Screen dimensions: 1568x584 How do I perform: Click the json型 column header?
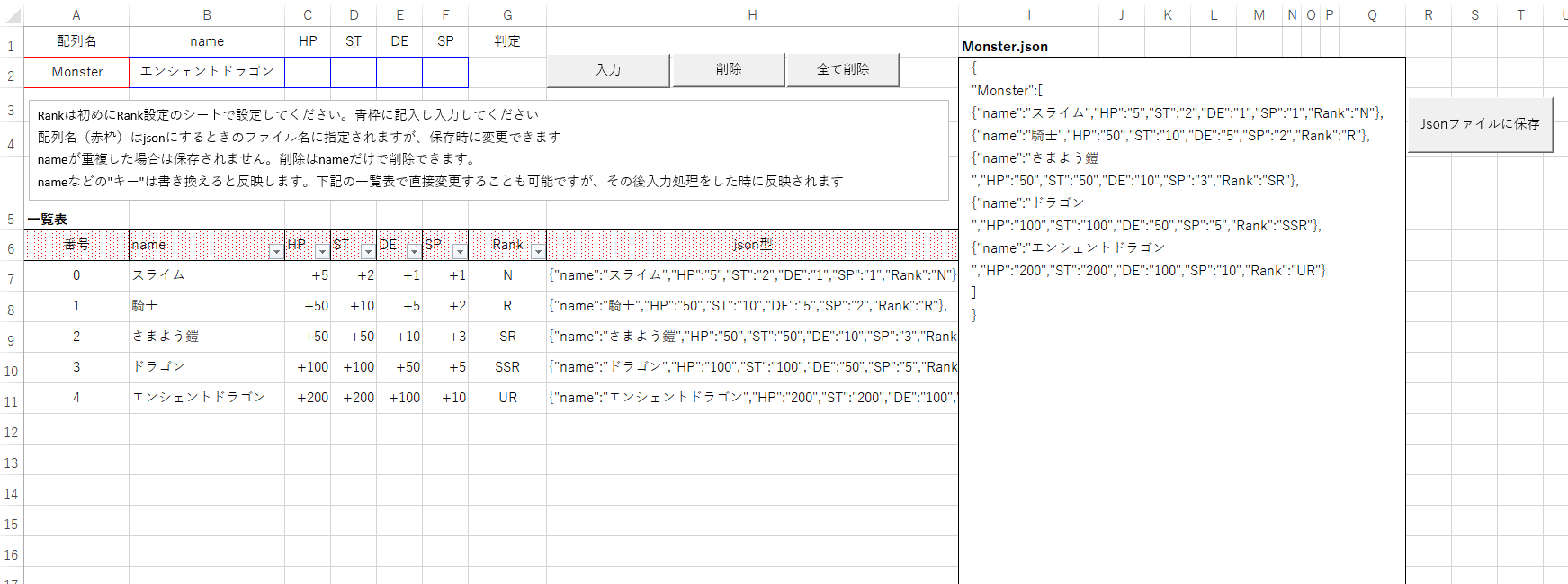(x=752, y=245)
